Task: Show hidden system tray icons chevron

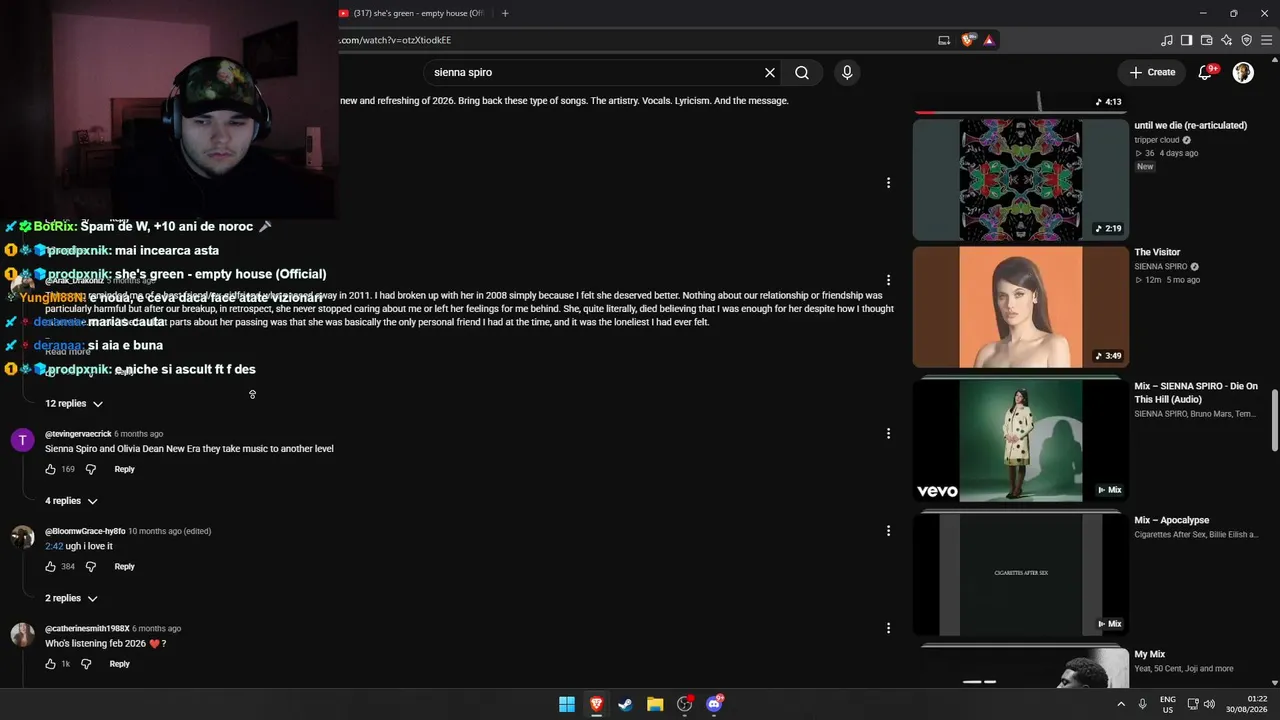Action: point(1123,704)
